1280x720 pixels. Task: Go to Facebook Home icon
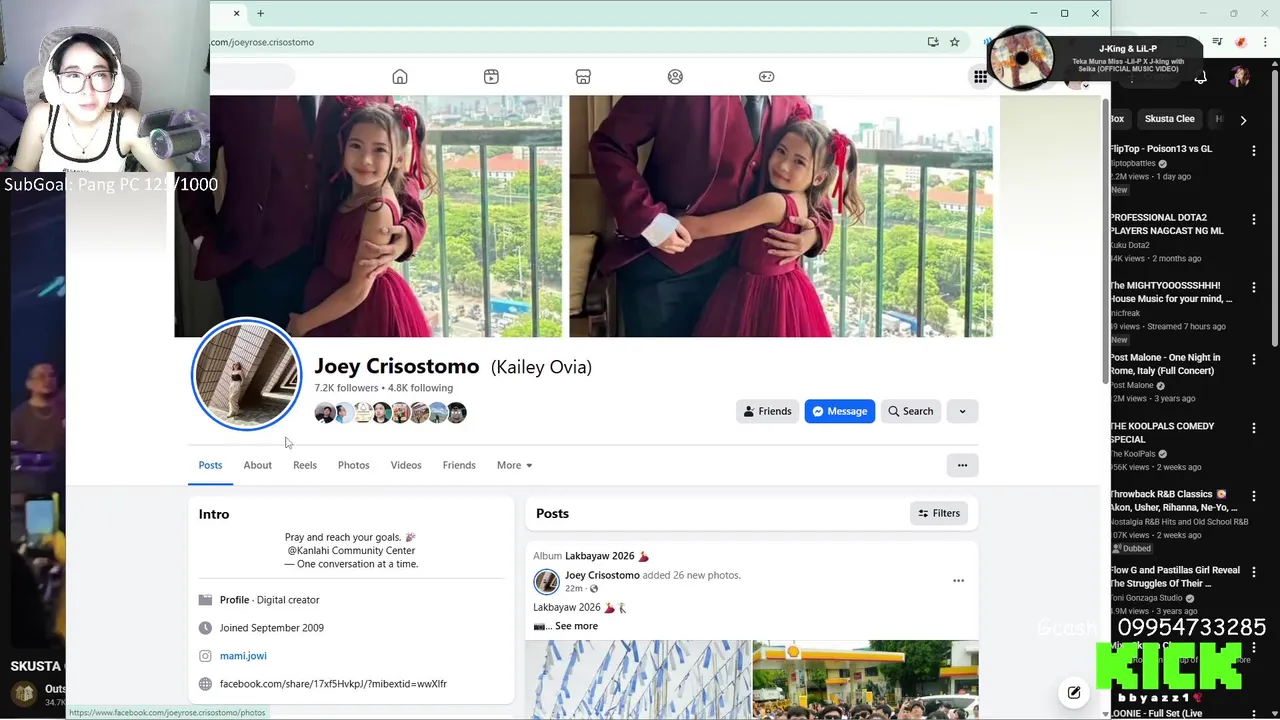[400, 77]
